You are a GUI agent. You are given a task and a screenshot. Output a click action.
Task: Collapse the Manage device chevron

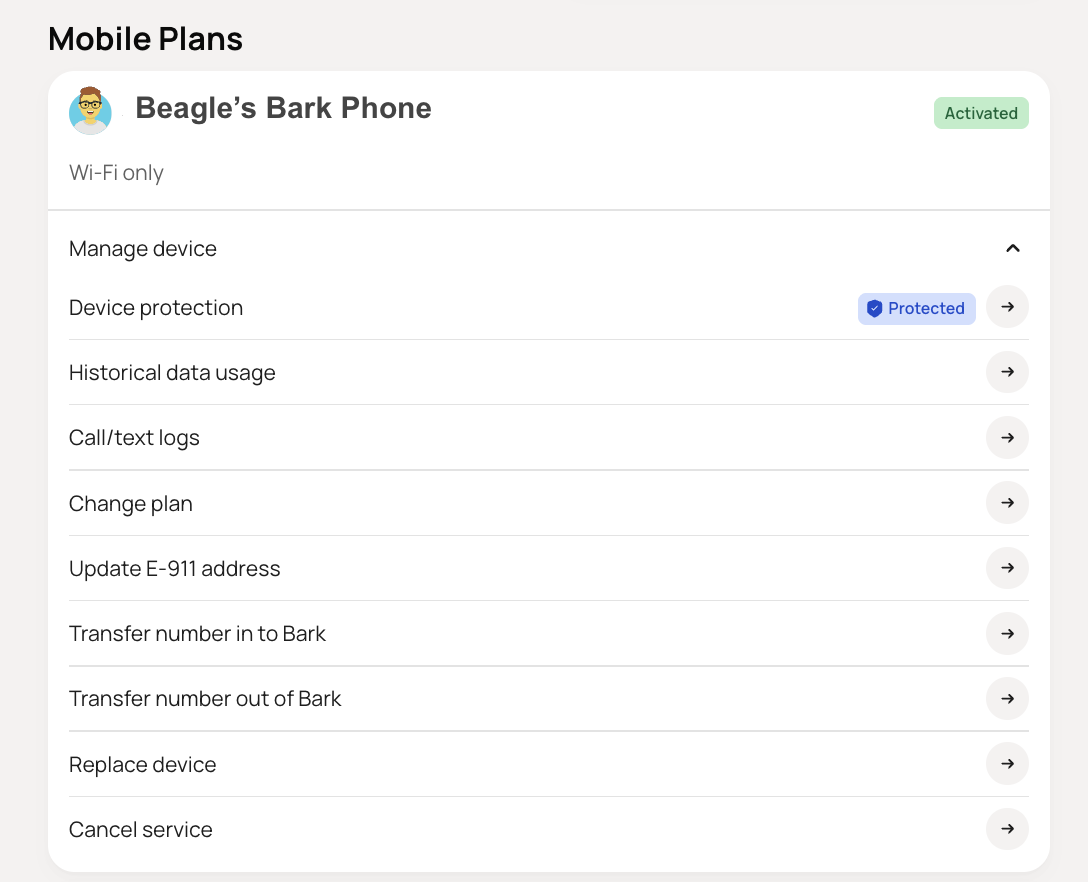[1012, 248]
